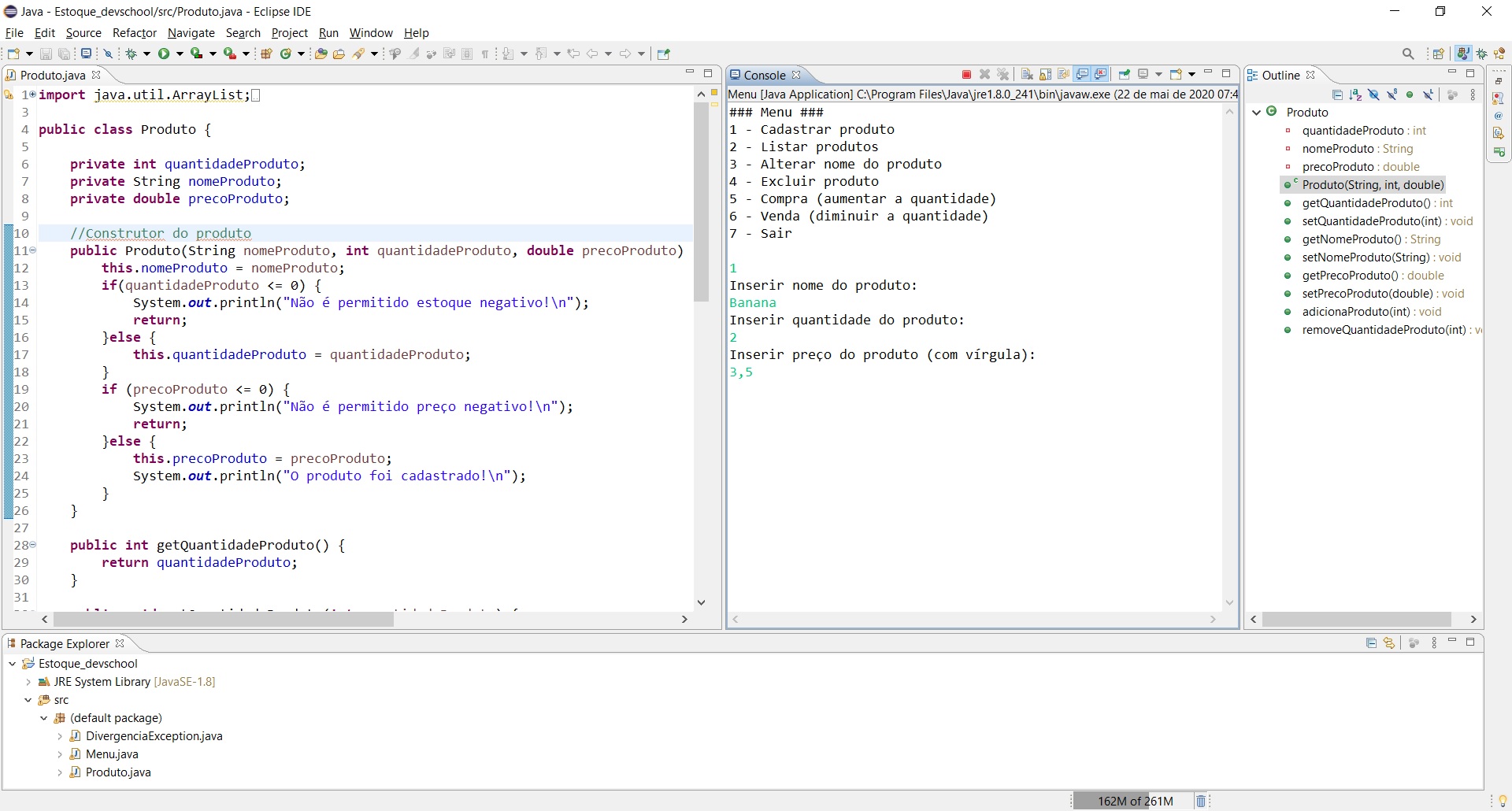Open the Run button dropdown arrow
This screenshot has height=811, width=1512.
(x=180, y=53)
